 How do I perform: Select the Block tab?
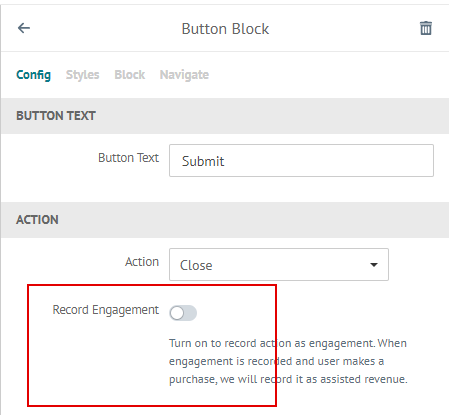(130, 75)
